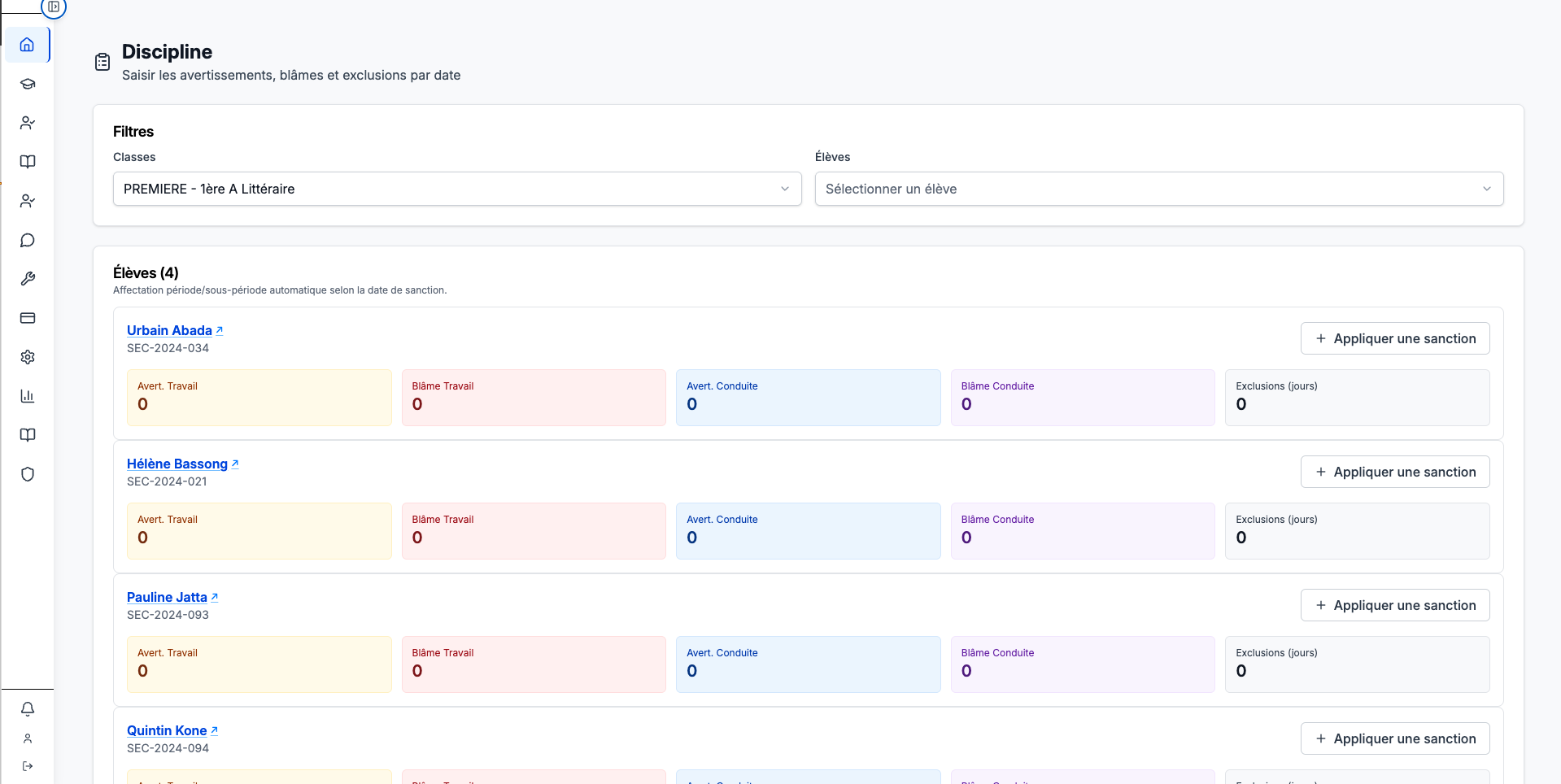
Task: Open the chat bubble sidebar icon
Action: point(28,240)
